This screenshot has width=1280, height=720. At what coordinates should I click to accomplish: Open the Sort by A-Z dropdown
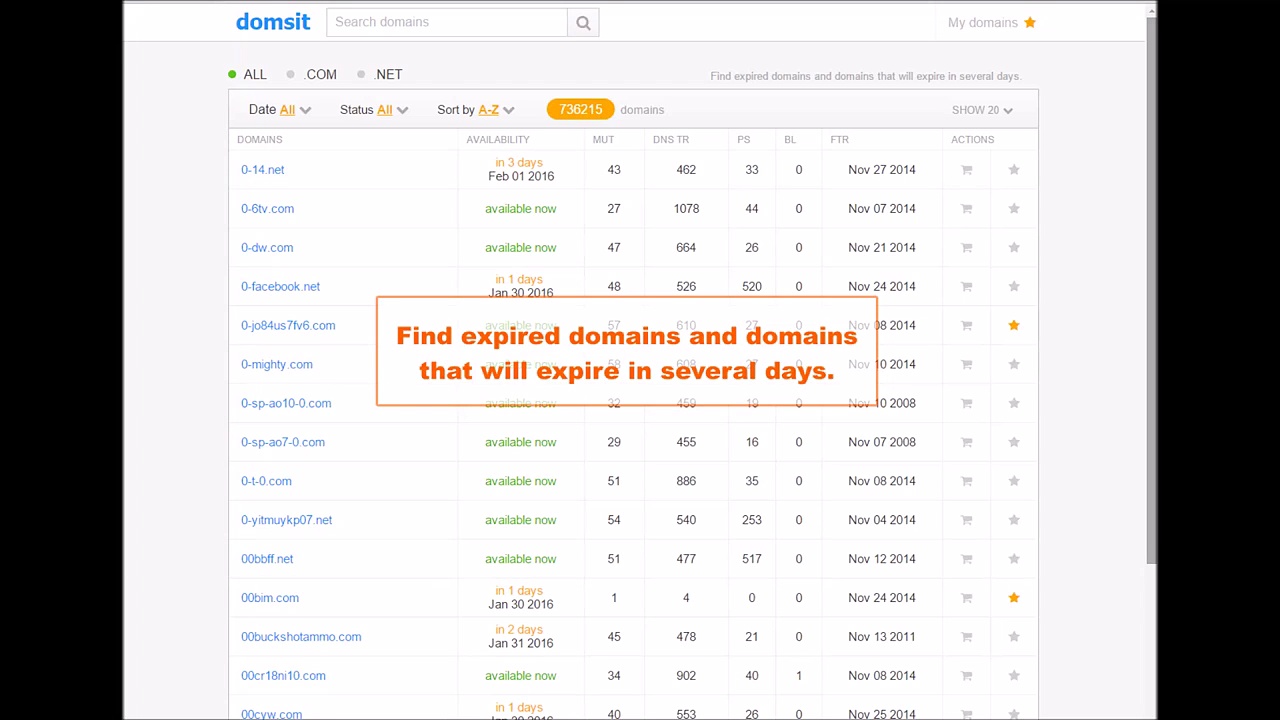pyautogui.click(x=476, y=110)
